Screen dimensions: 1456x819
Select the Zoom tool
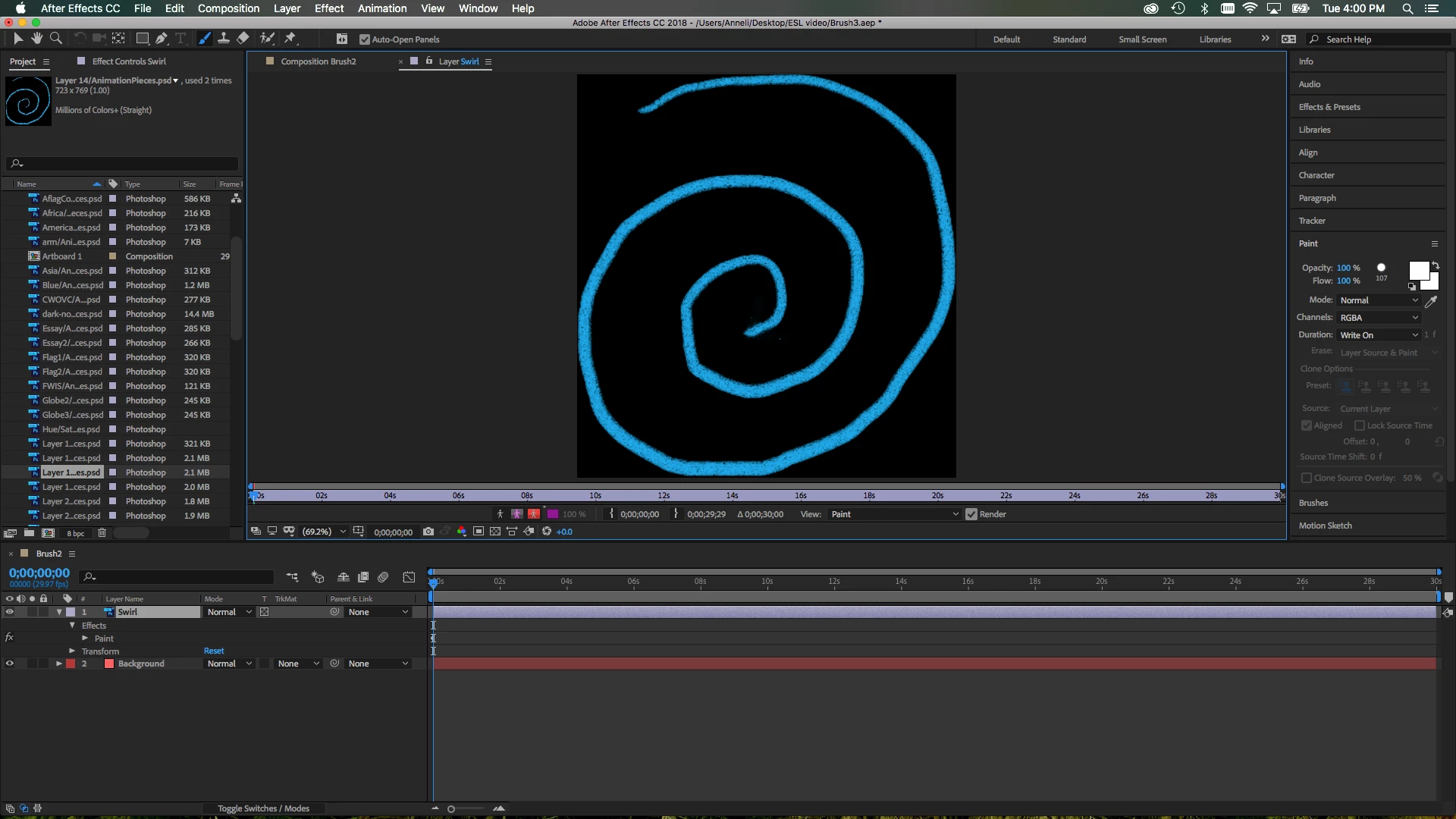click(x=55, y=38)
